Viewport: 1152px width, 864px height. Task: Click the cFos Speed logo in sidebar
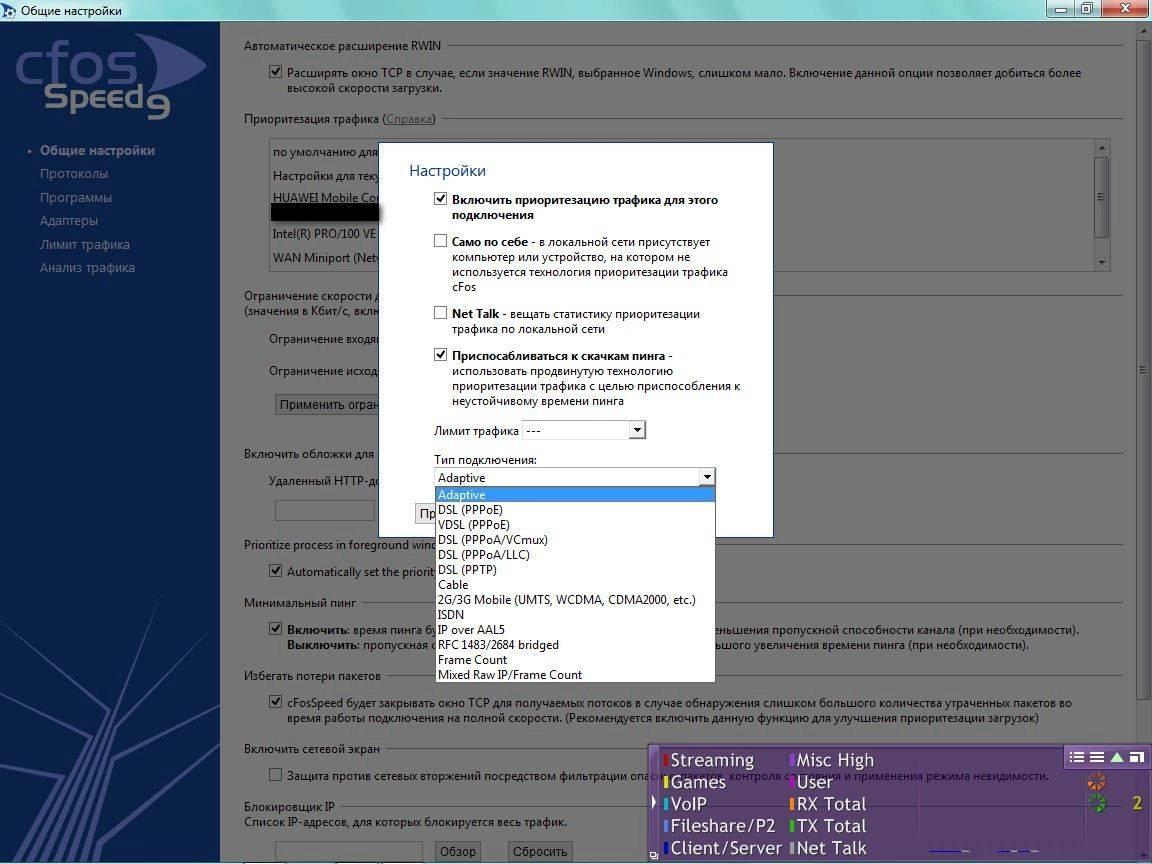click(x=110, y=77)
